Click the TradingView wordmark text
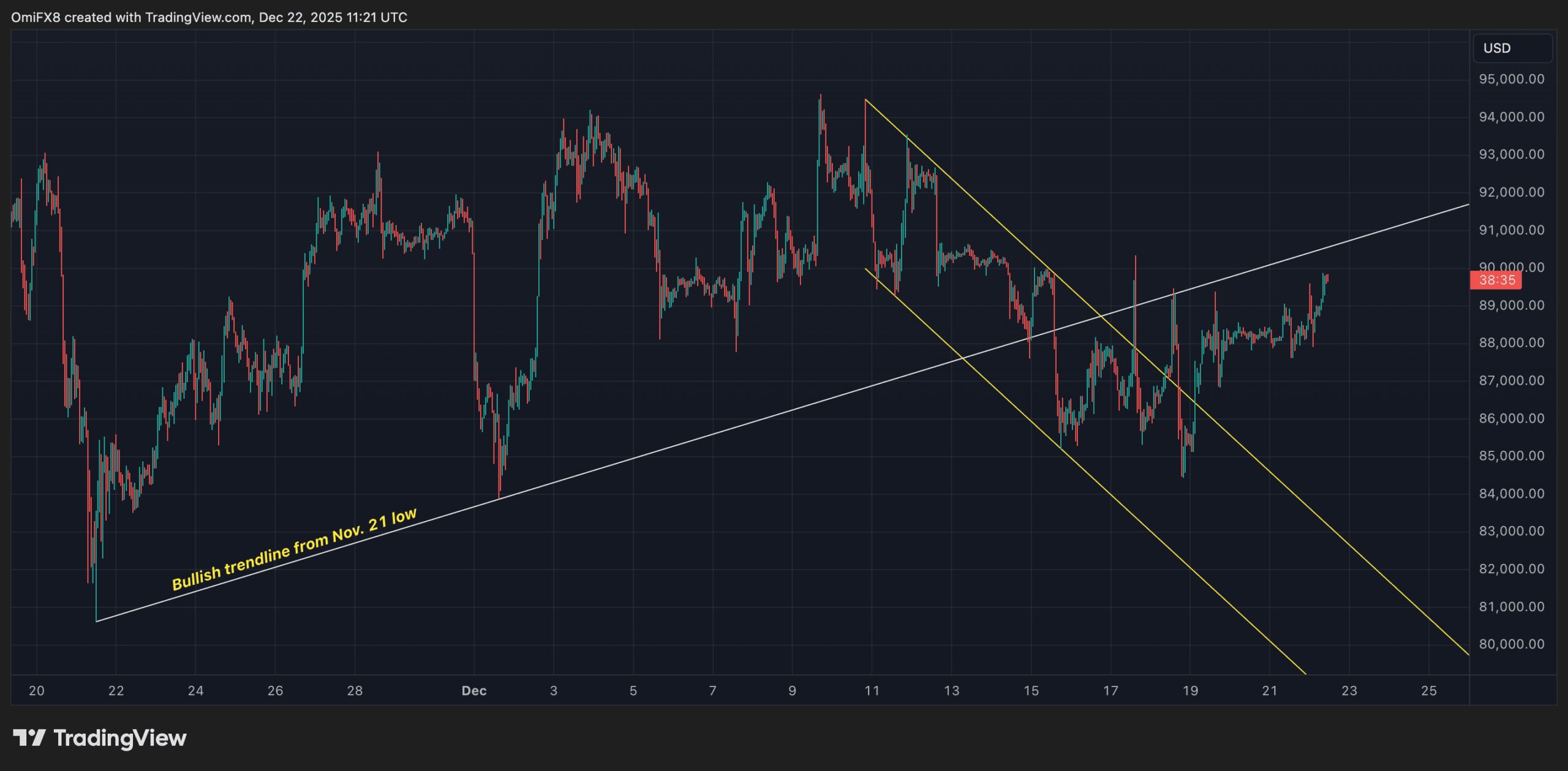This screenshot has width=1568, height=771. [x=120, y=738]
